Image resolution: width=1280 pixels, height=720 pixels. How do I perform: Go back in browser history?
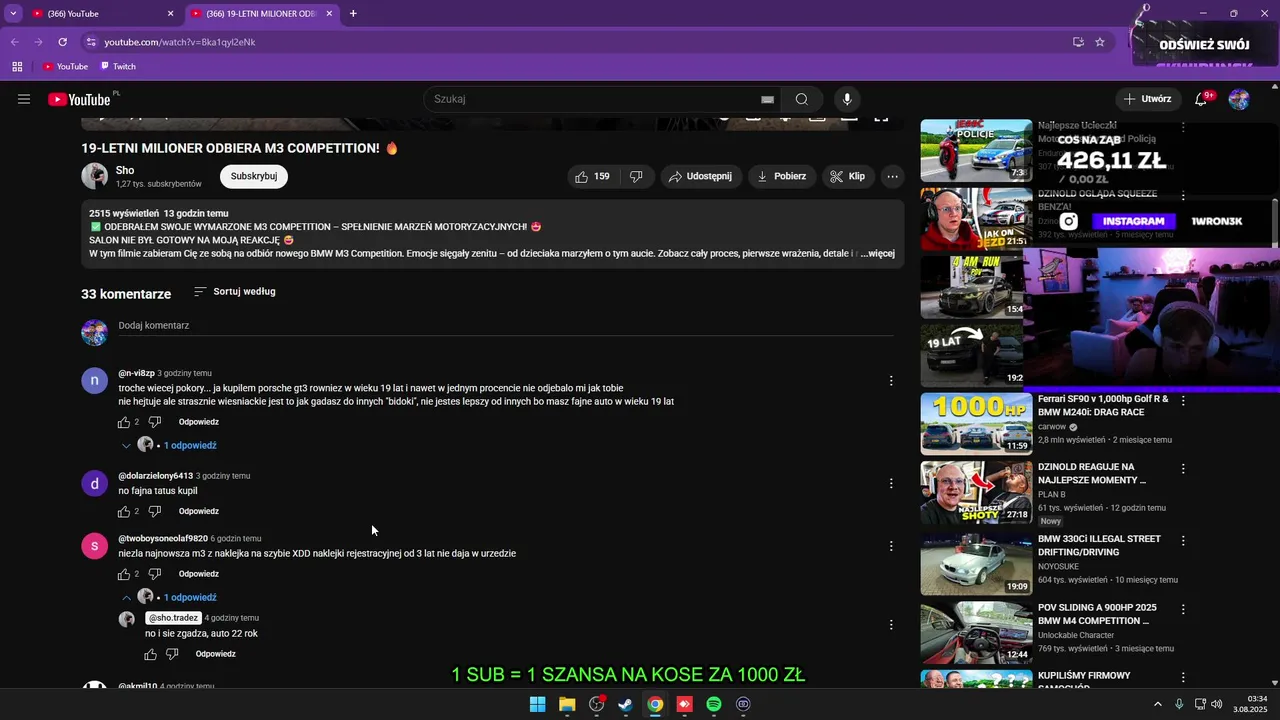14,42
